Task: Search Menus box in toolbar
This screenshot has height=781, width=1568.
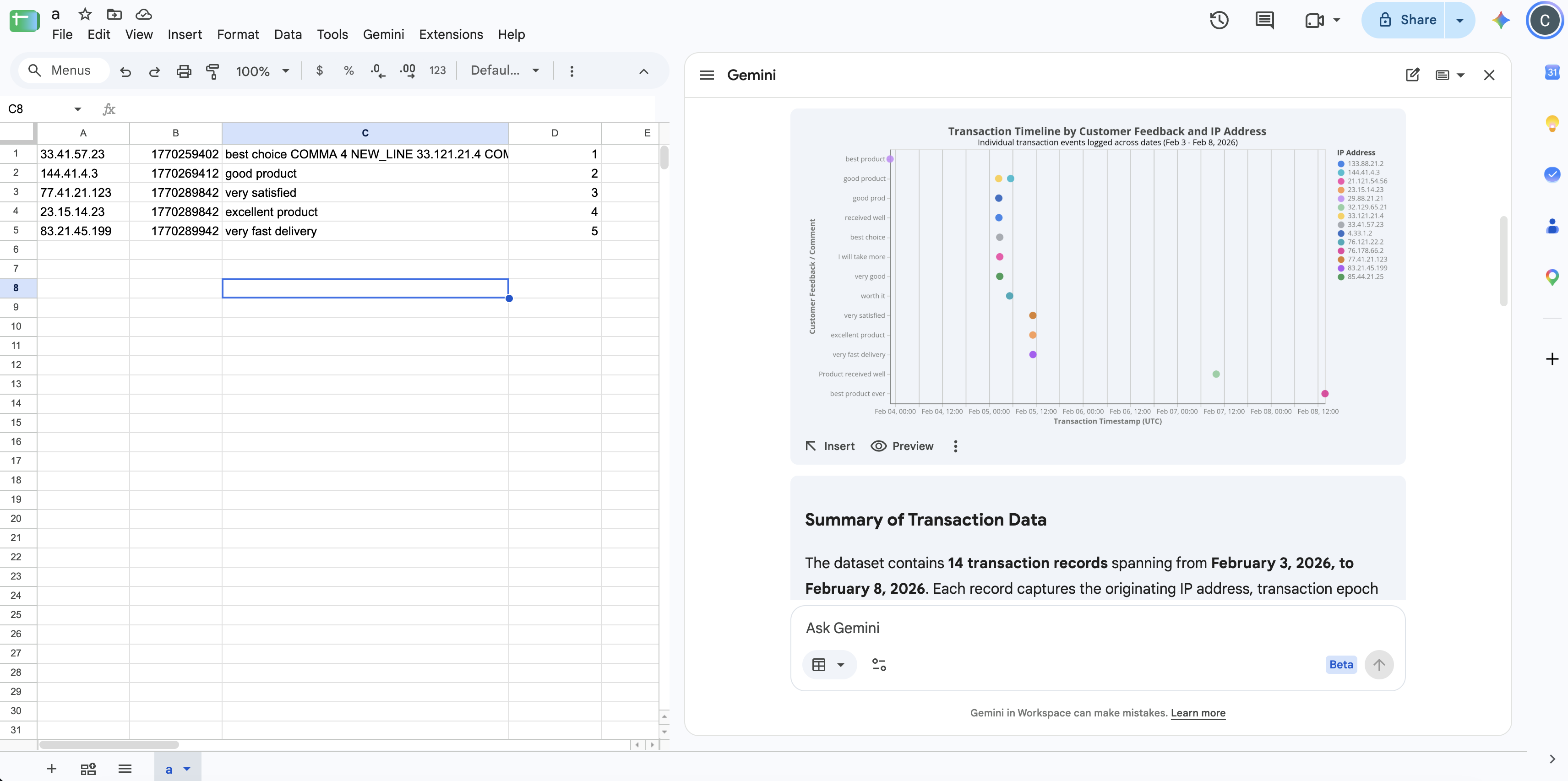Action: [x=63, y=71]
